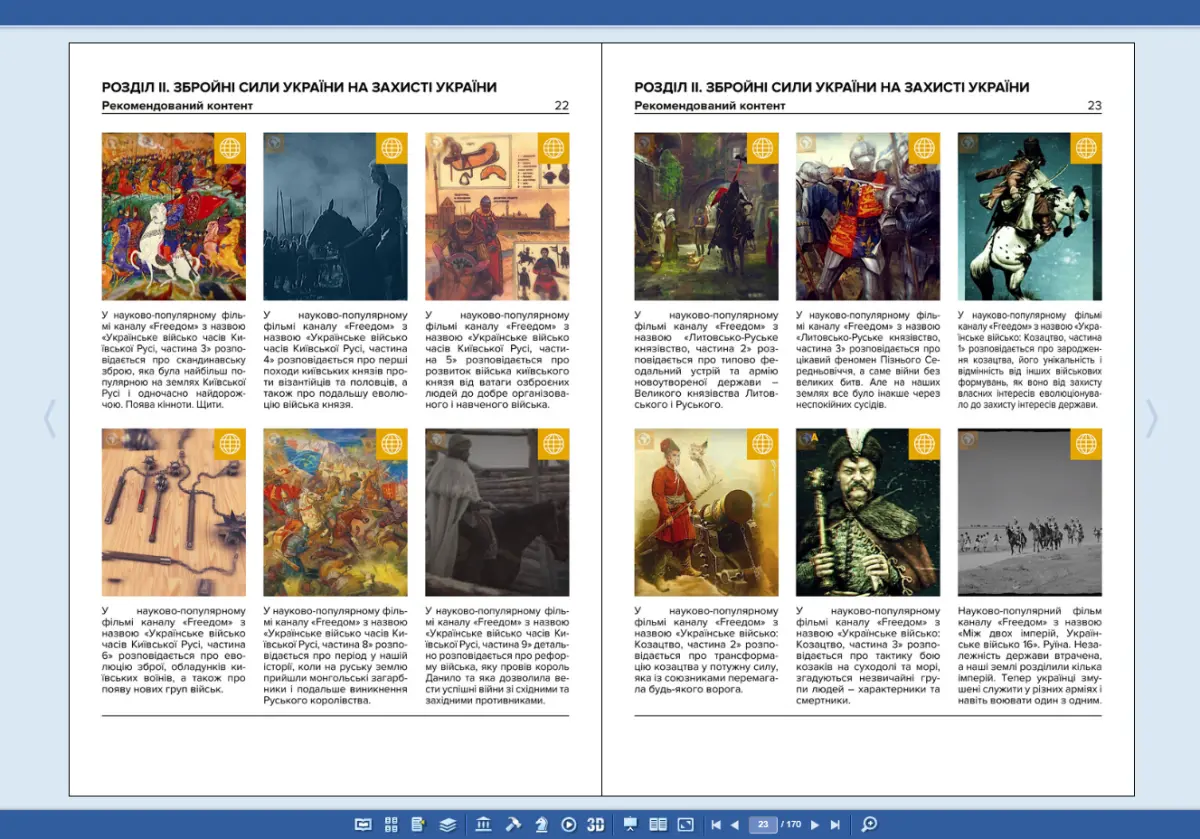Open the thumbnails grid view icon
The height and width of the screenshot is (839, 1200).
(391, 824)
